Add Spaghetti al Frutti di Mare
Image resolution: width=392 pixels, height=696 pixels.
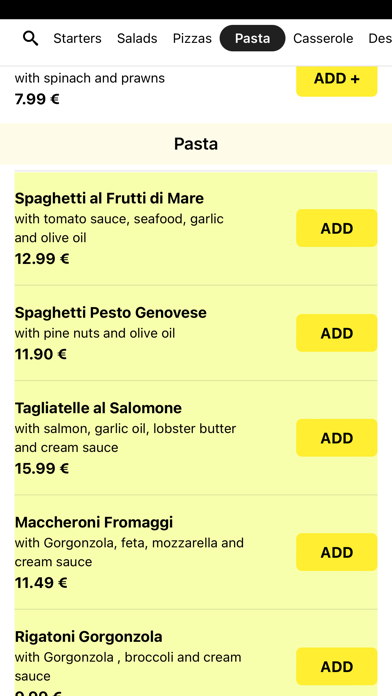(x=337, y=228)
